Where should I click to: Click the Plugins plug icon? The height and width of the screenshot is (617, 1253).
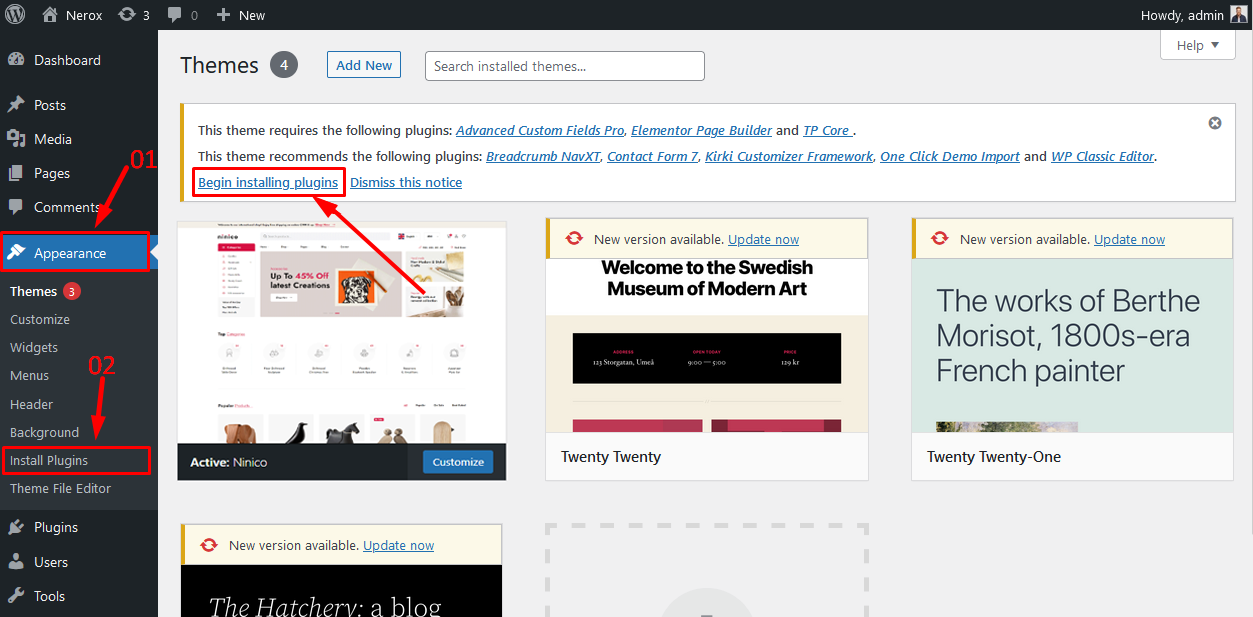pyautogui.click(x=16, y=527)
